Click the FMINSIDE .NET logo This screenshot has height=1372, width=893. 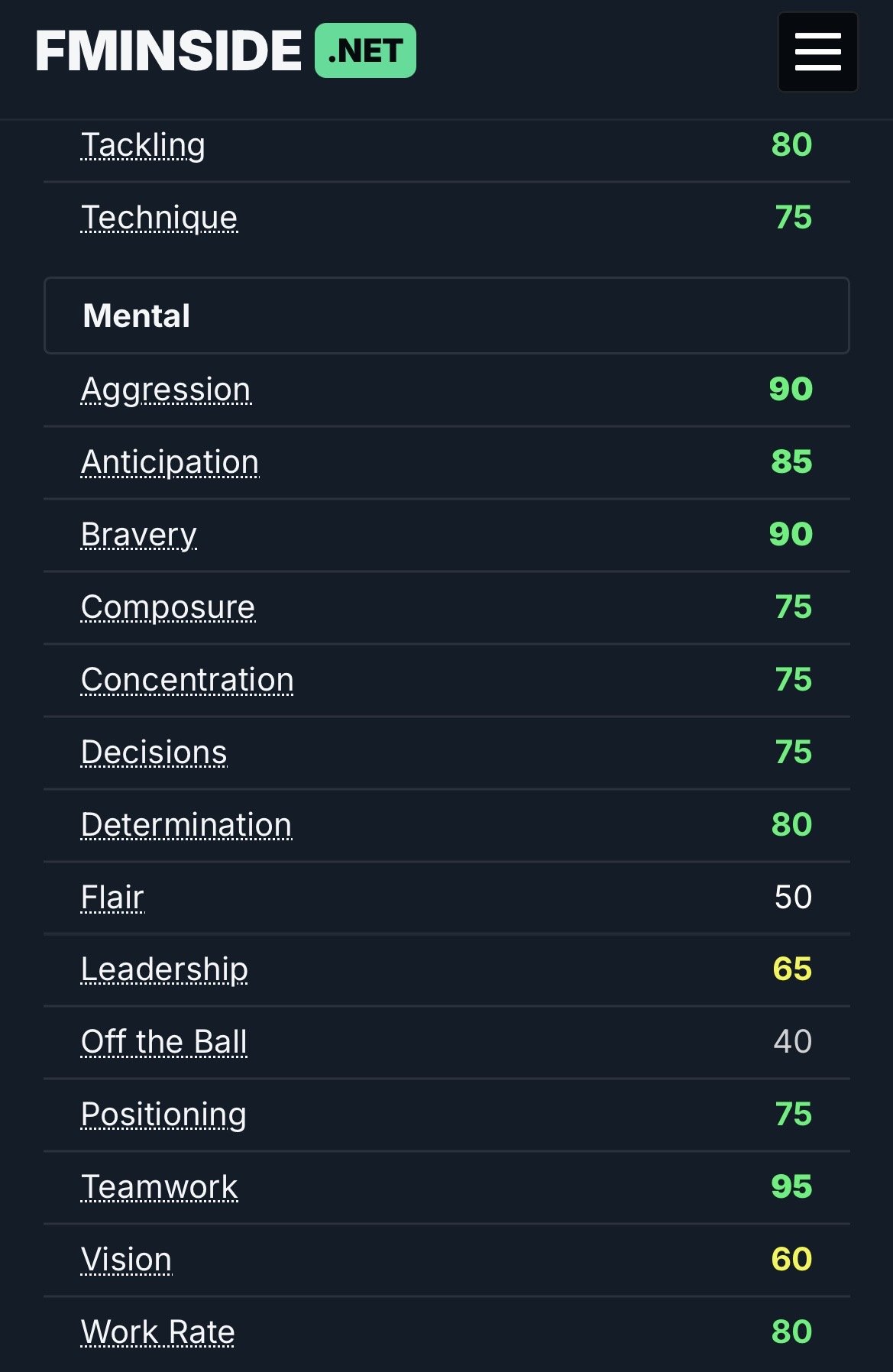226,51
